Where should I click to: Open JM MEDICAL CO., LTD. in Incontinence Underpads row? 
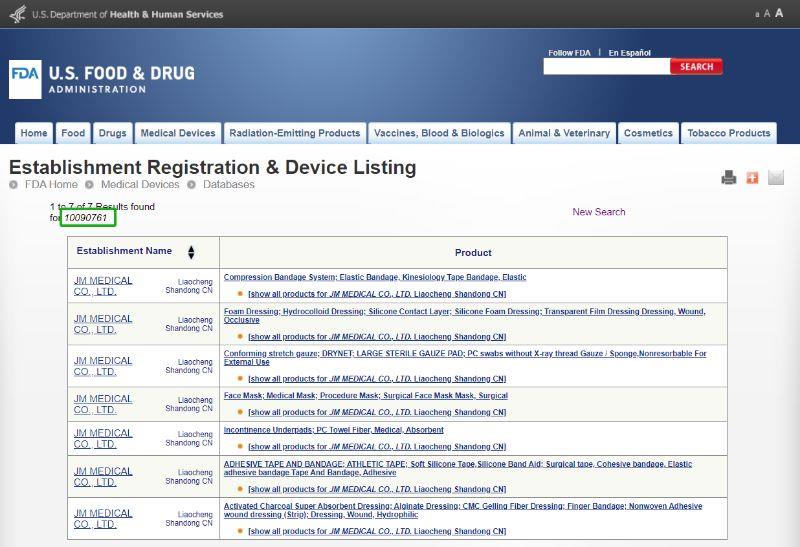103,438
